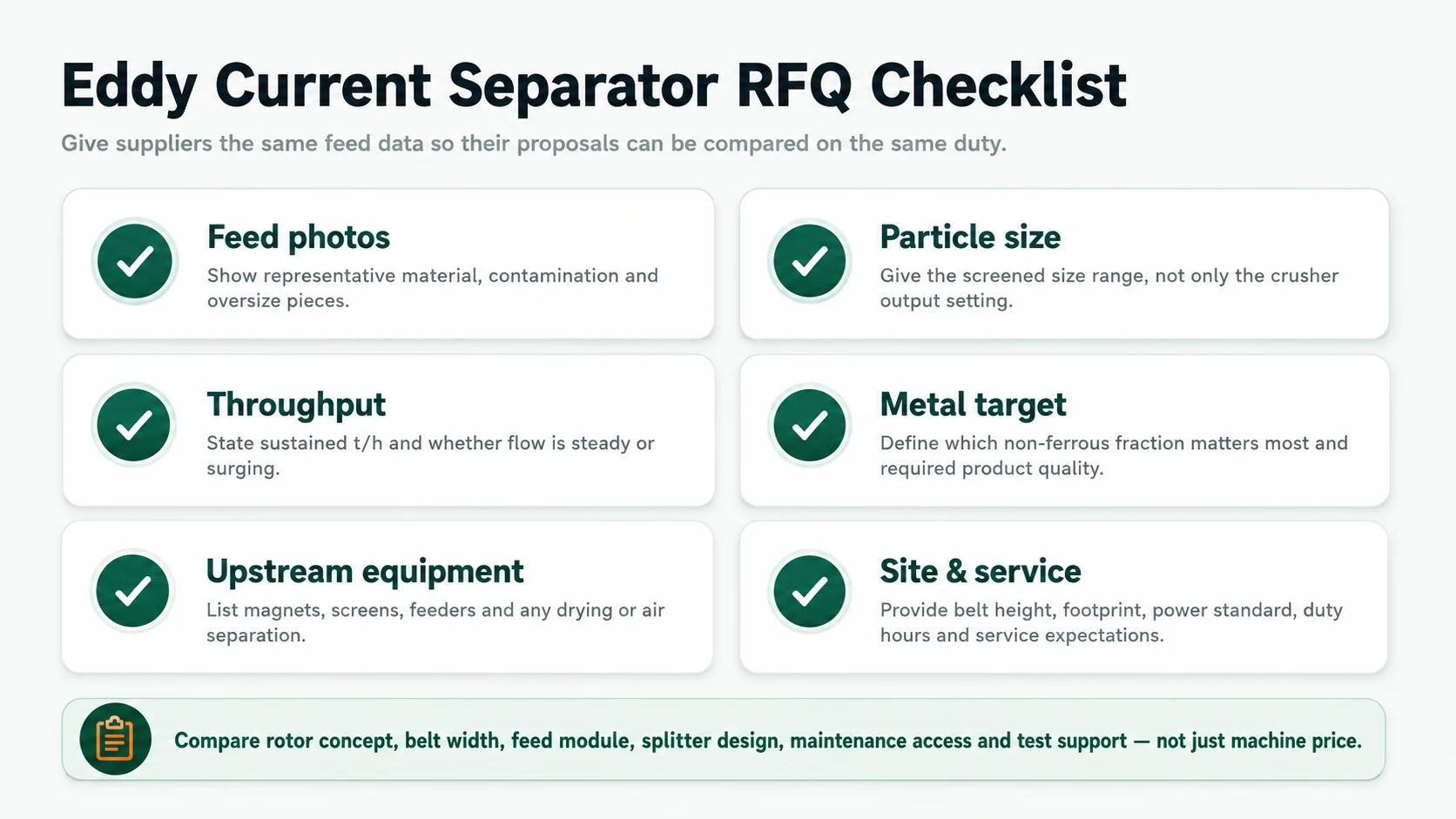Screen dimensions: 1456x819
Task: Click the Particle size checkmark icon
Action: pyautogui.click(x=810, y=261)
